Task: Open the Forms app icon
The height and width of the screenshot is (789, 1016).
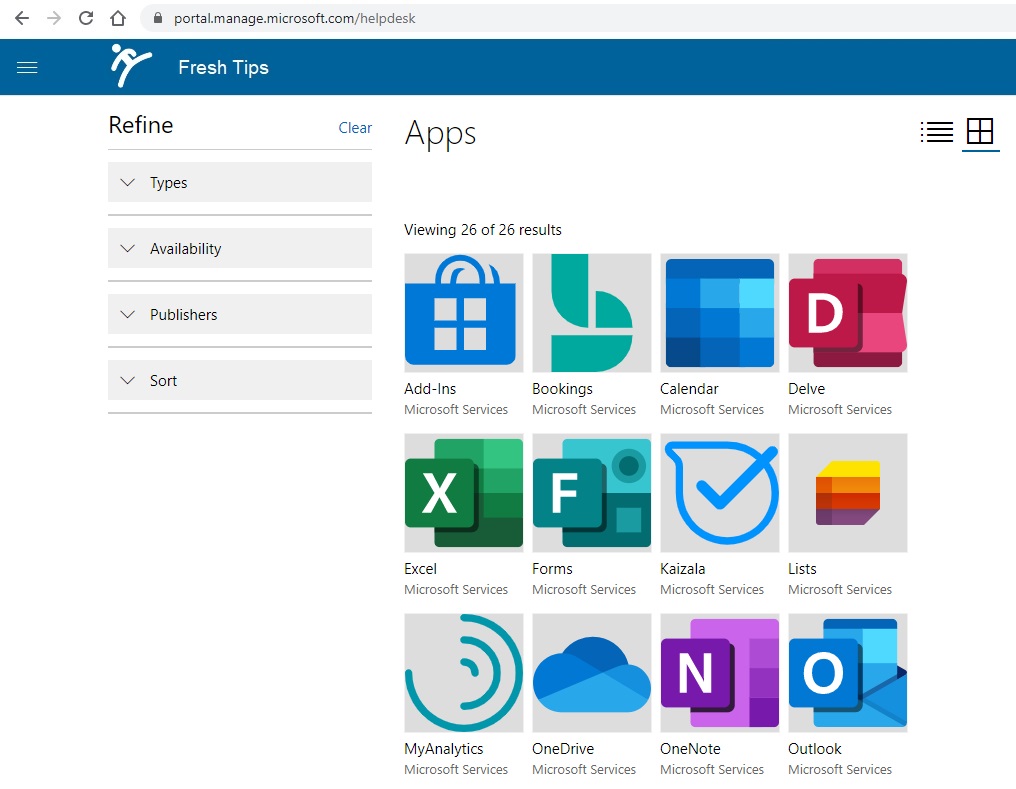Action: click(592, 493)
